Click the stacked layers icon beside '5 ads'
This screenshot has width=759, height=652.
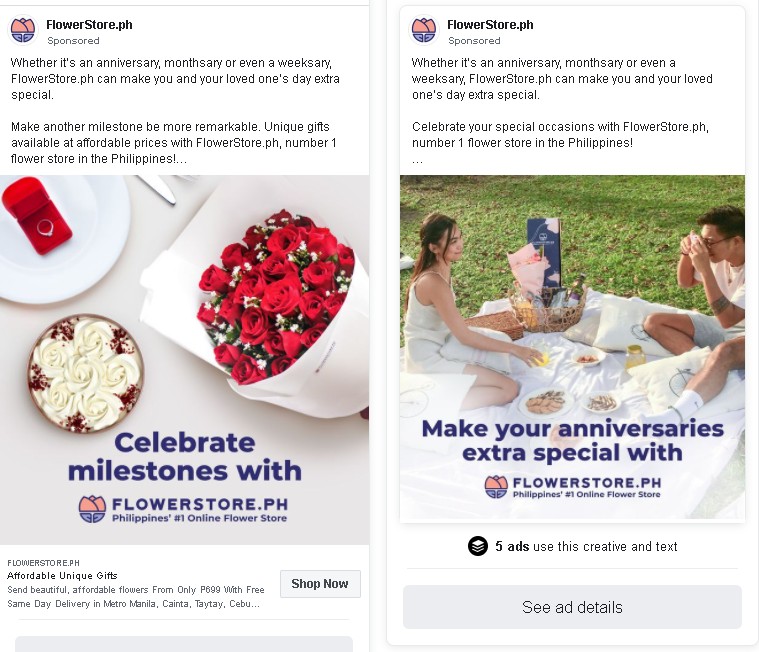pyautogui.click(x=478, y=546)
